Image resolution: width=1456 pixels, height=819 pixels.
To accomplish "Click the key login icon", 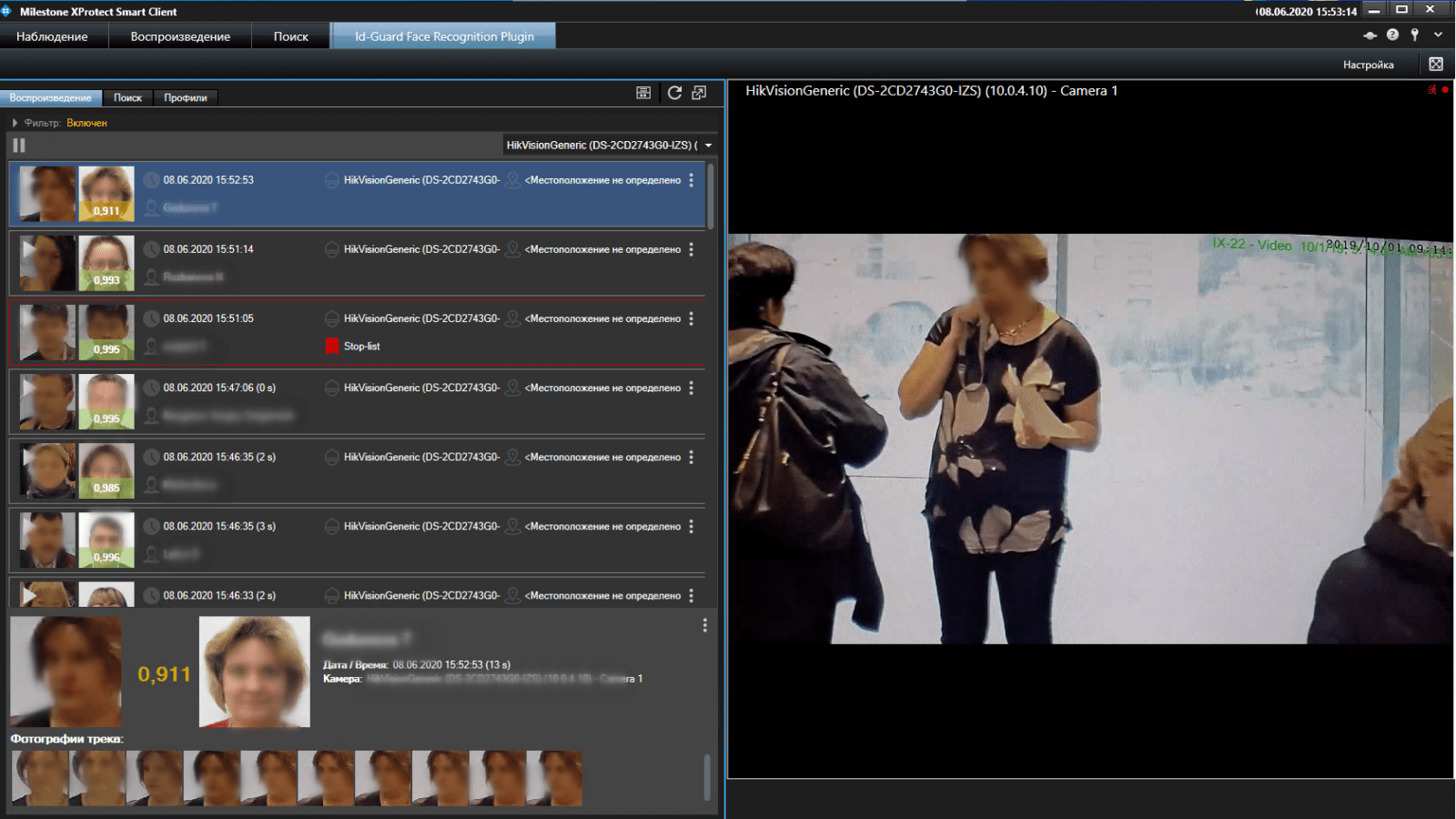I will [x=1414, y=35].
